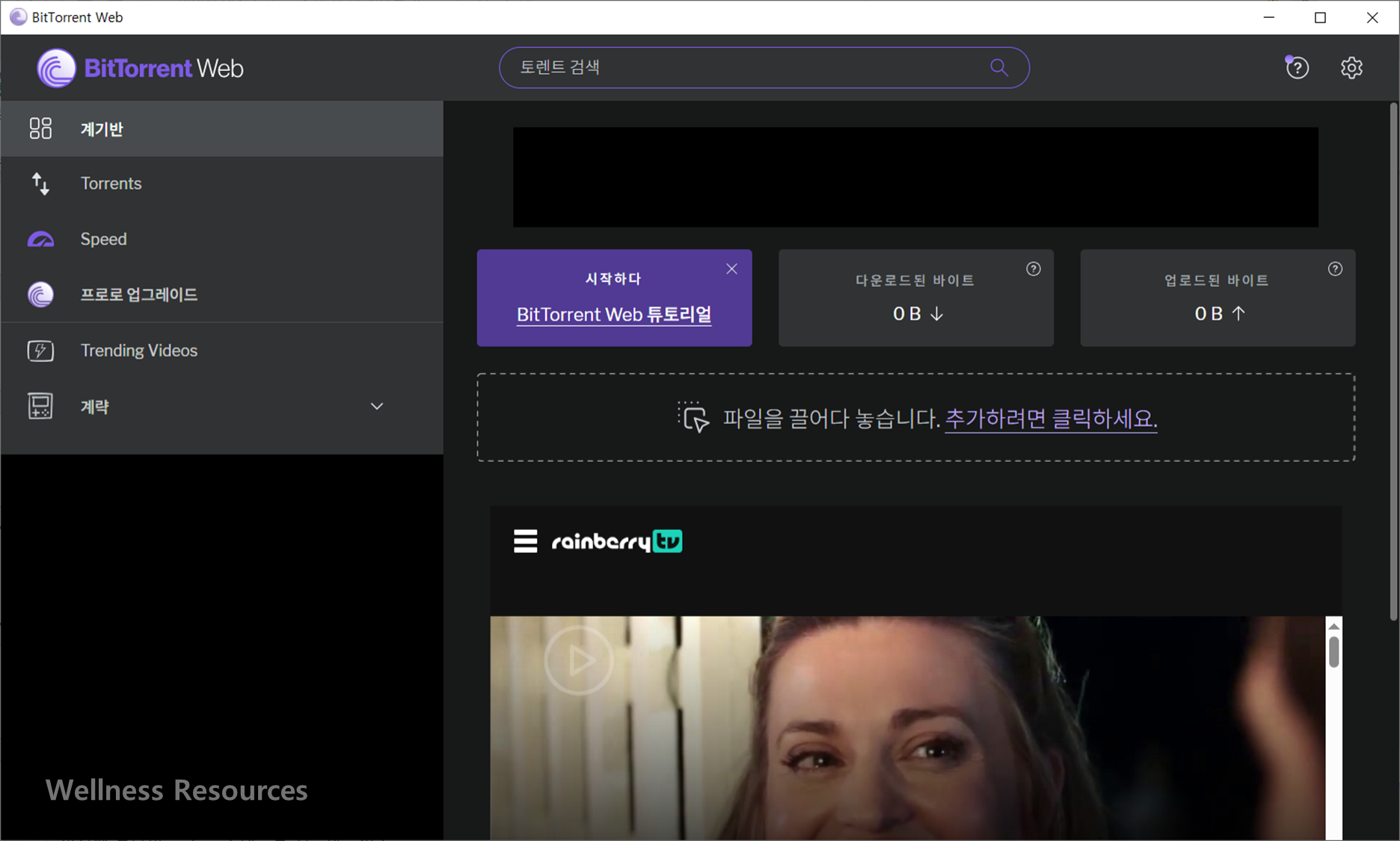This screenshot has width=1400, height=841.
Task: Click the drag-and-drop file icon
Action: pyautogui.click(x=693, y=417)
